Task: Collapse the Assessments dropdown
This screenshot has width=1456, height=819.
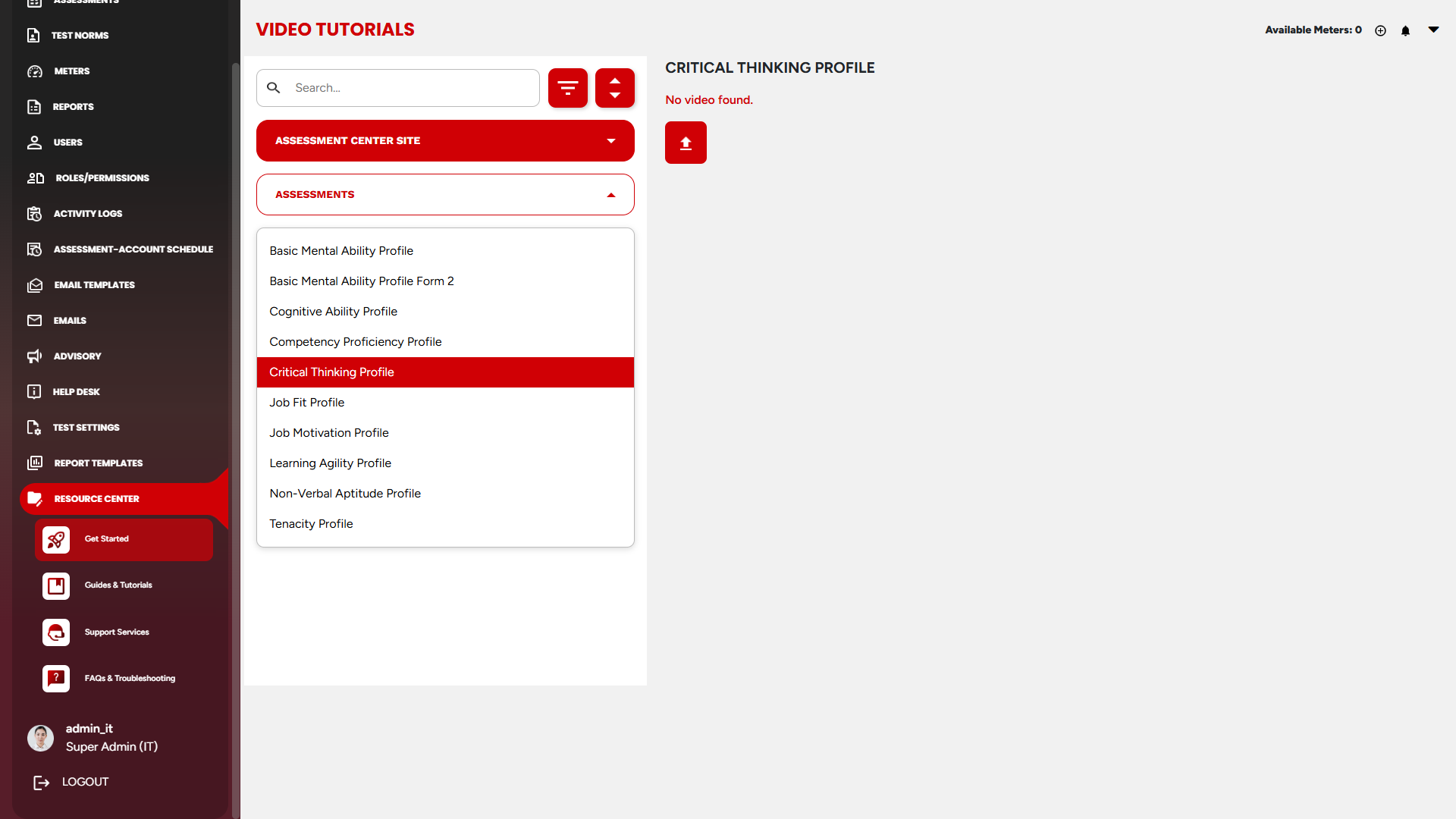Action: (x=445, y=195)
